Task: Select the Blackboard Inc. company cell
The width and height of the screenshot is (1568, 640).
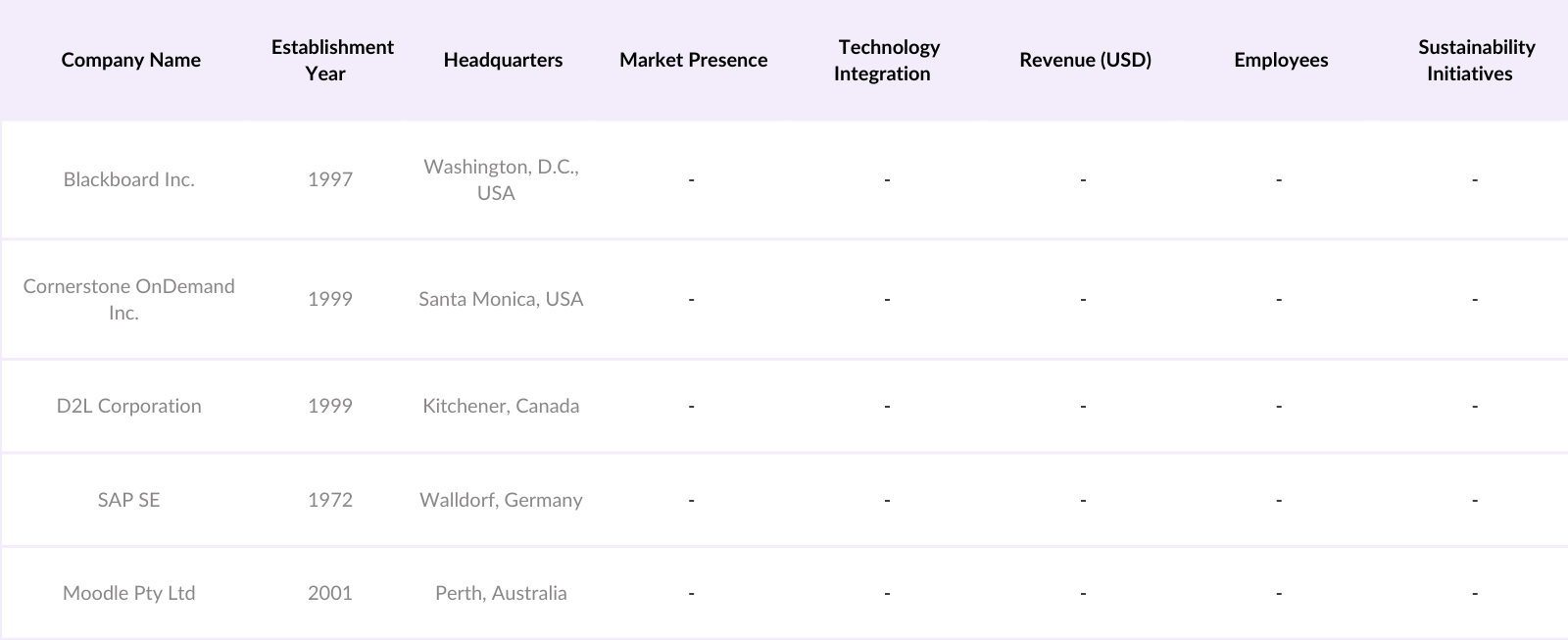Action: point(129,179)
